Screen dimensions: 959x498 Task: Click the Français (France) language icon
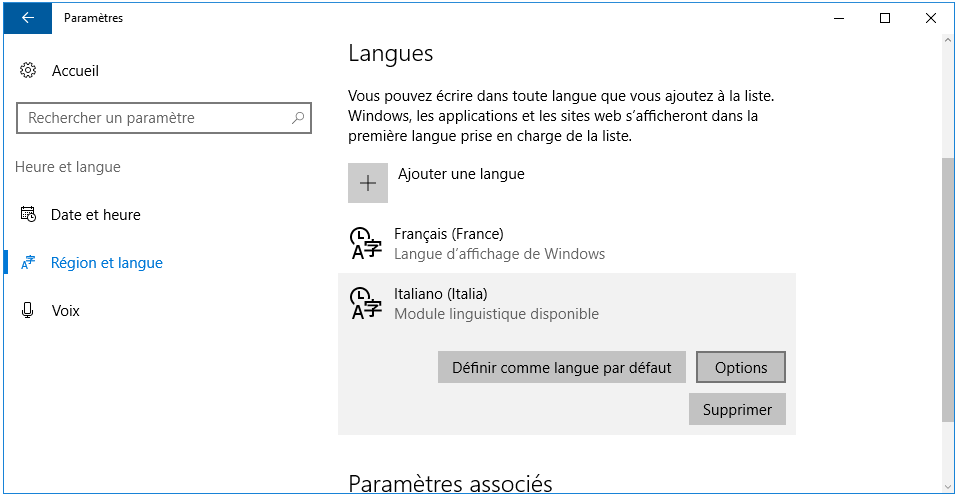pyautogui.click(x=366, y=243)
